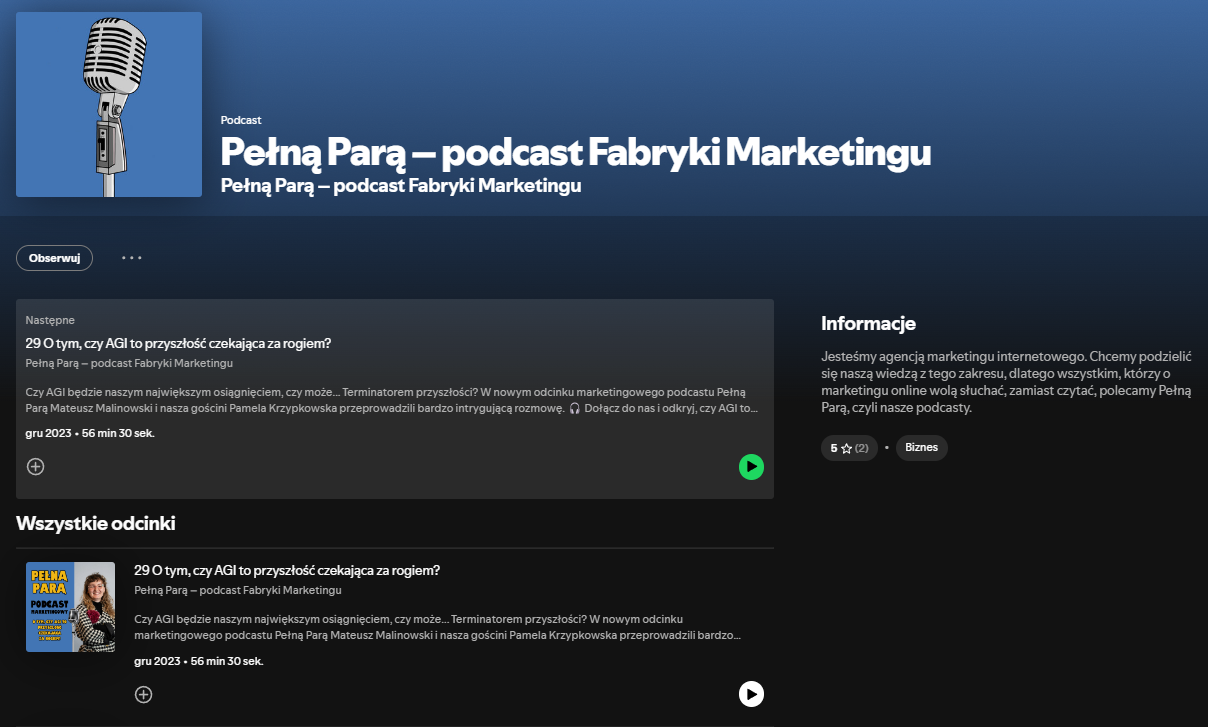The width and height of the screenshot is (1208, 727).
Task: Add episode in Wszystkie odcinki list to library
Action: click(143, 695)
